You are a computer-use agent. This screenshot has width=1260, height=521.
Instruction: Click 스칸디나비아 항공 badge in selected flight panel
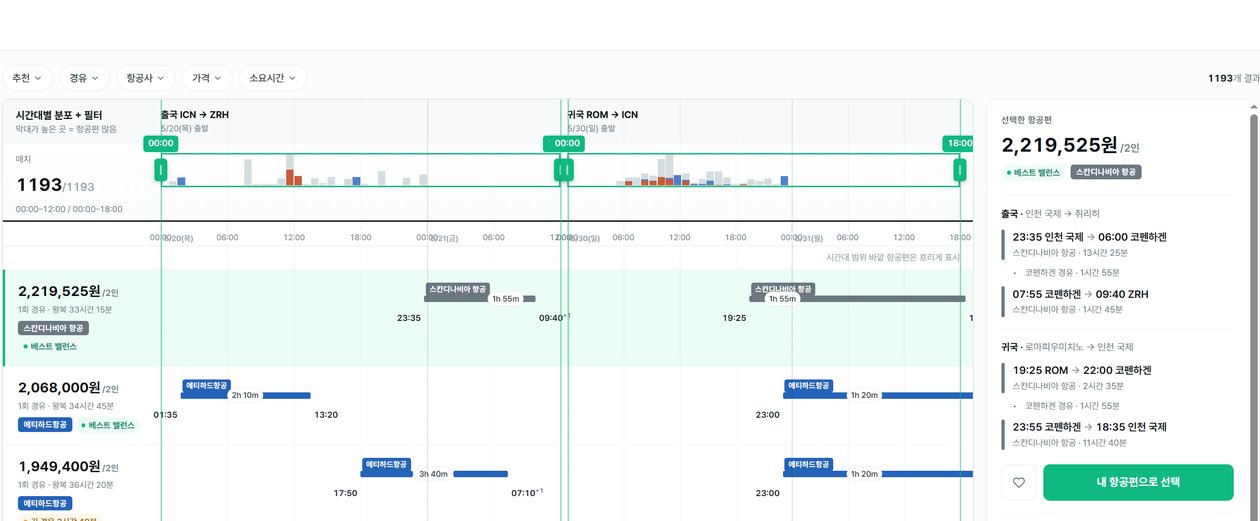click(1106, 172)
